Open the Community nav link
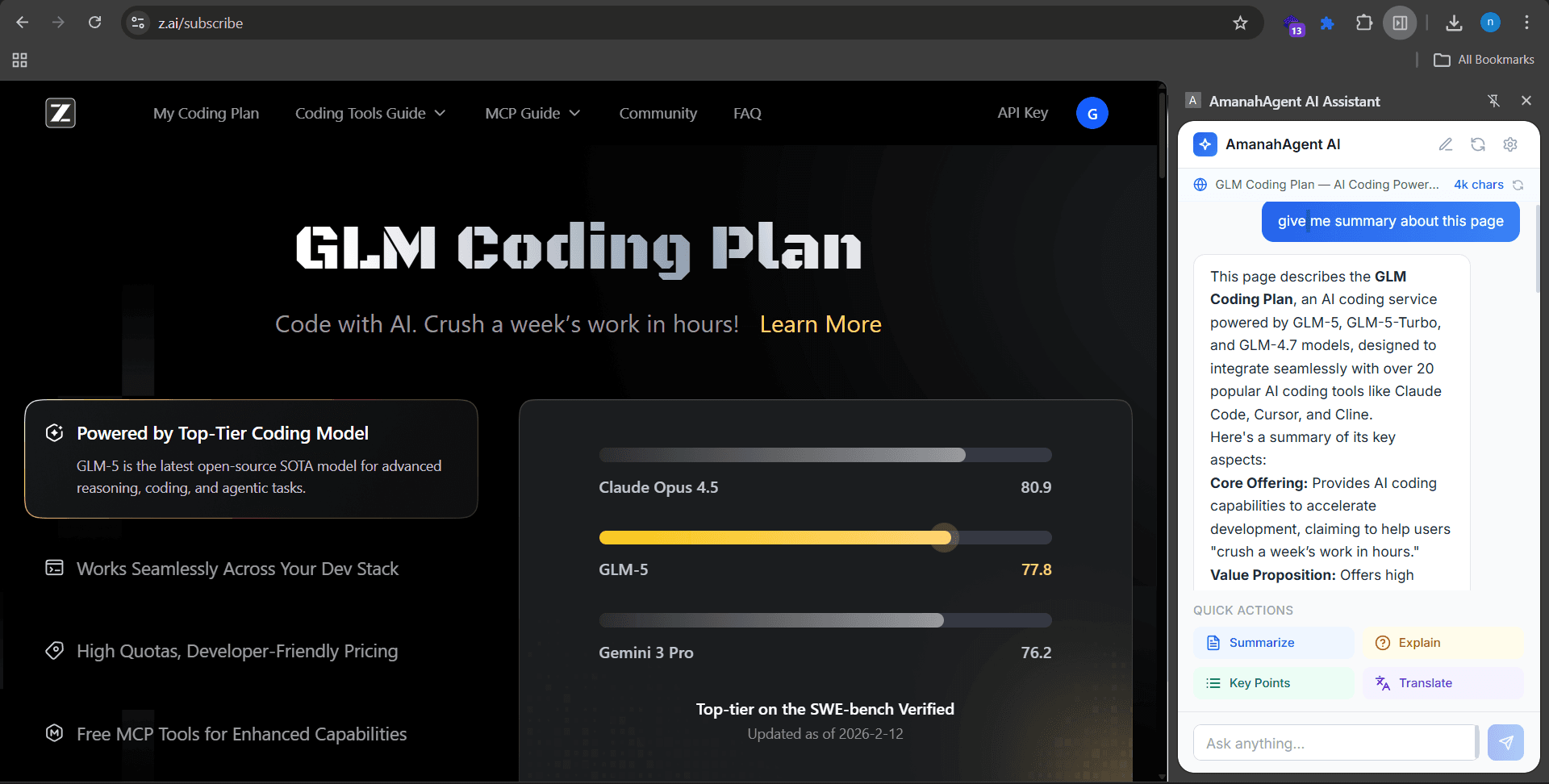Screen dimensions: 1549x784 [x=658, y=113]
